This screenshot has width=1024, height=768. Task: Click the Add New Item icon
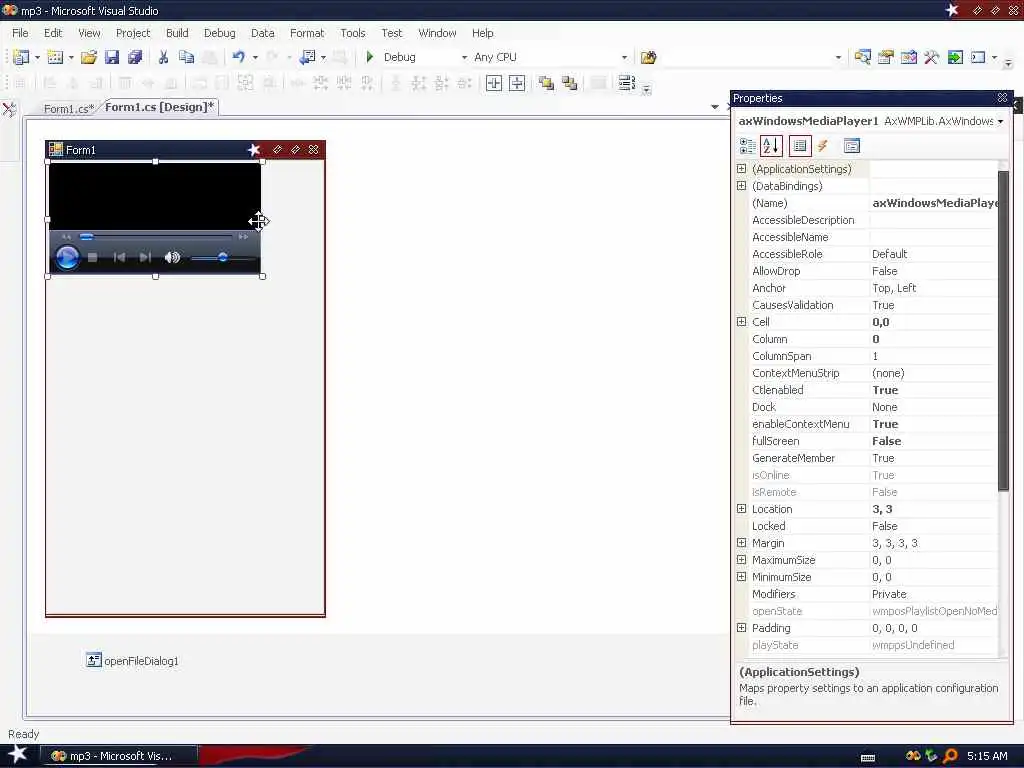click(x=56, y=57)
